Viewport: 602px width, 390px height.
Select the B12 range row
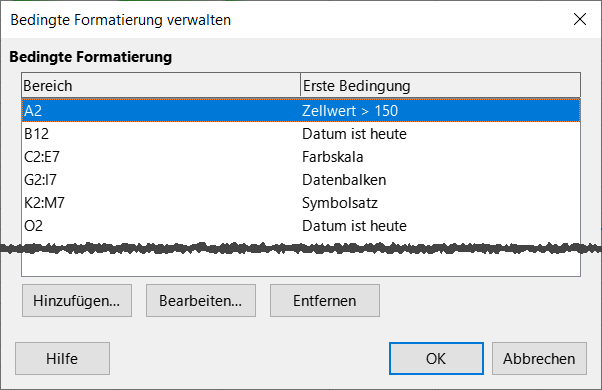[x=301, y=134]
